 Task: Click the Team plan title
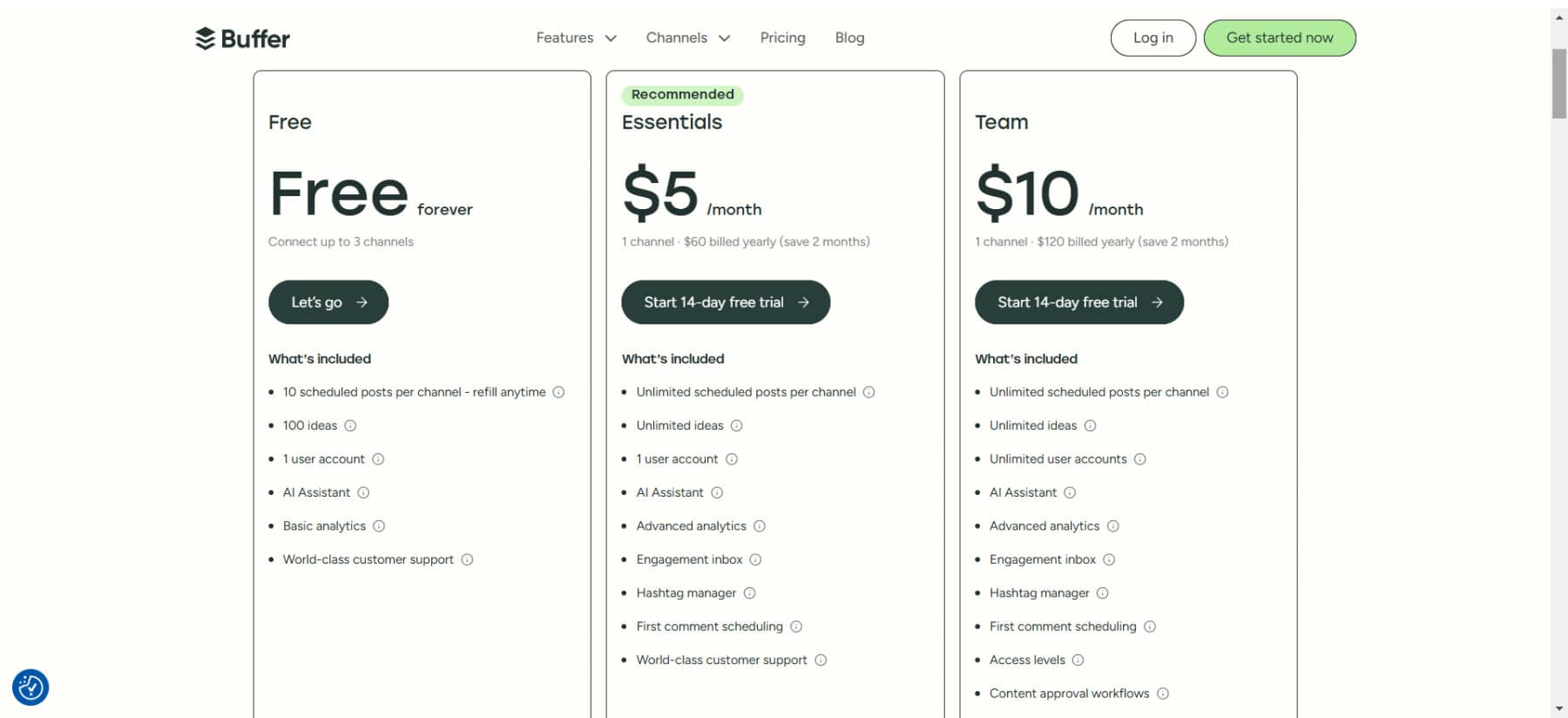click(1001, 122)
